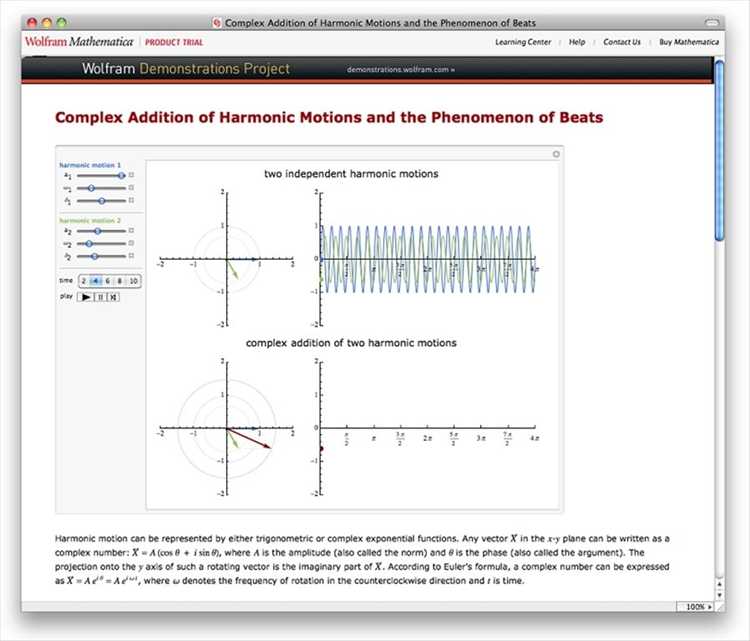Set time duration to 4

pos(96,281)
